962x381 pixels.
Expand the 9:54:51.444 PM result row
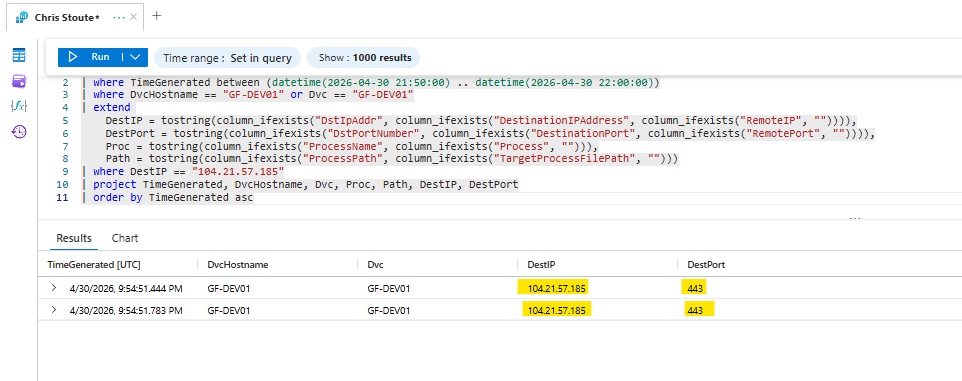point(54,288)
